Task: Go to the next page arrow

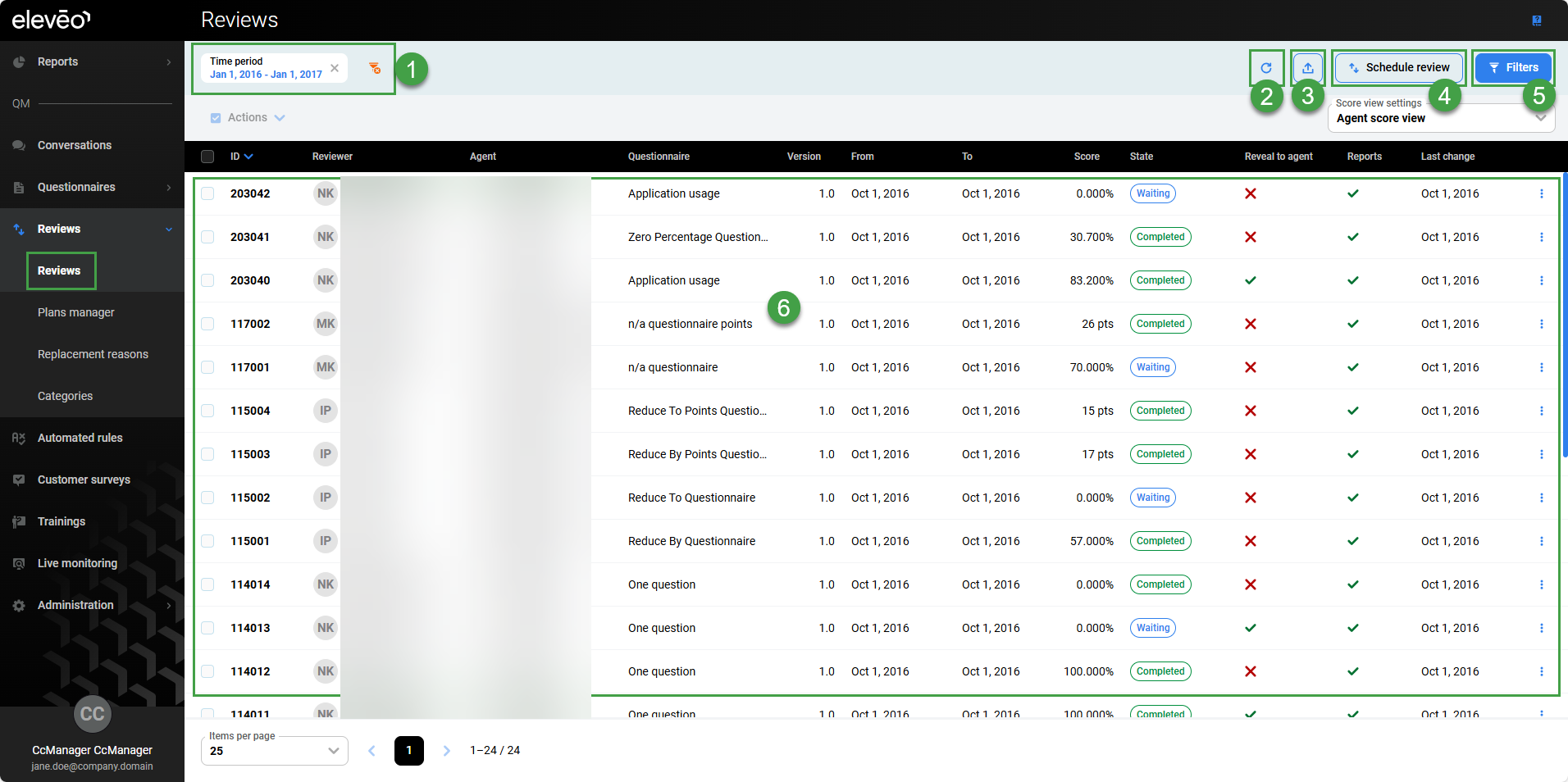Action: point(447,751)
